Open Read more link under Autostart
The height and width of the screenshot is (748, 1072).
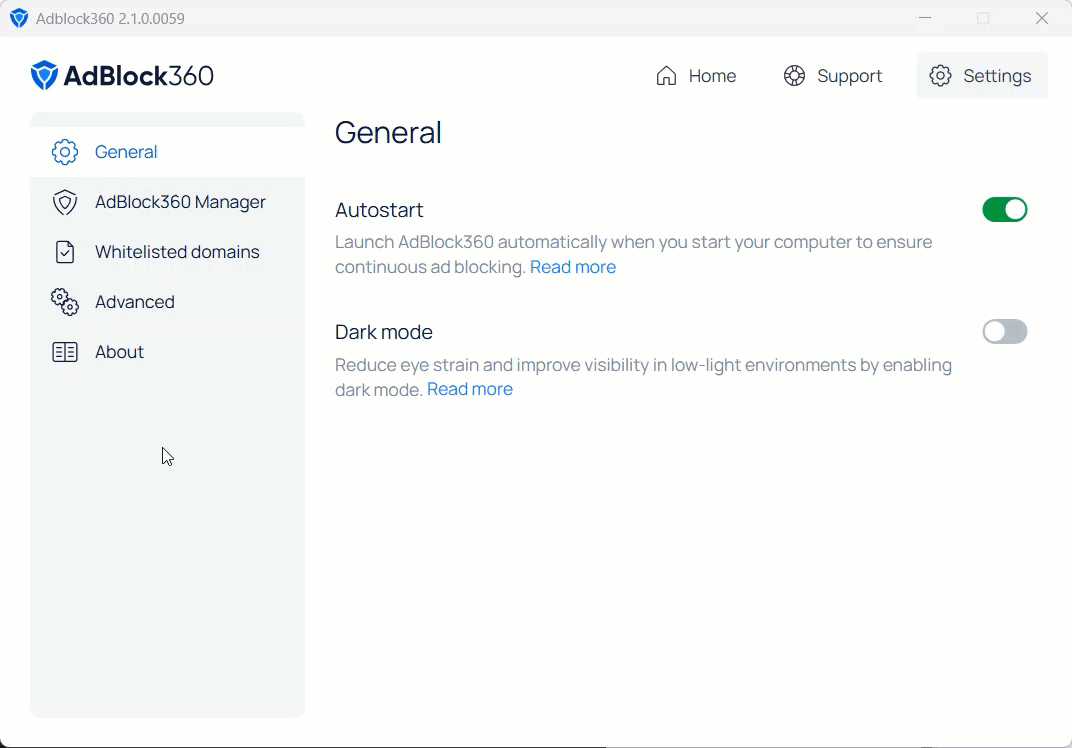click(573, 267)
